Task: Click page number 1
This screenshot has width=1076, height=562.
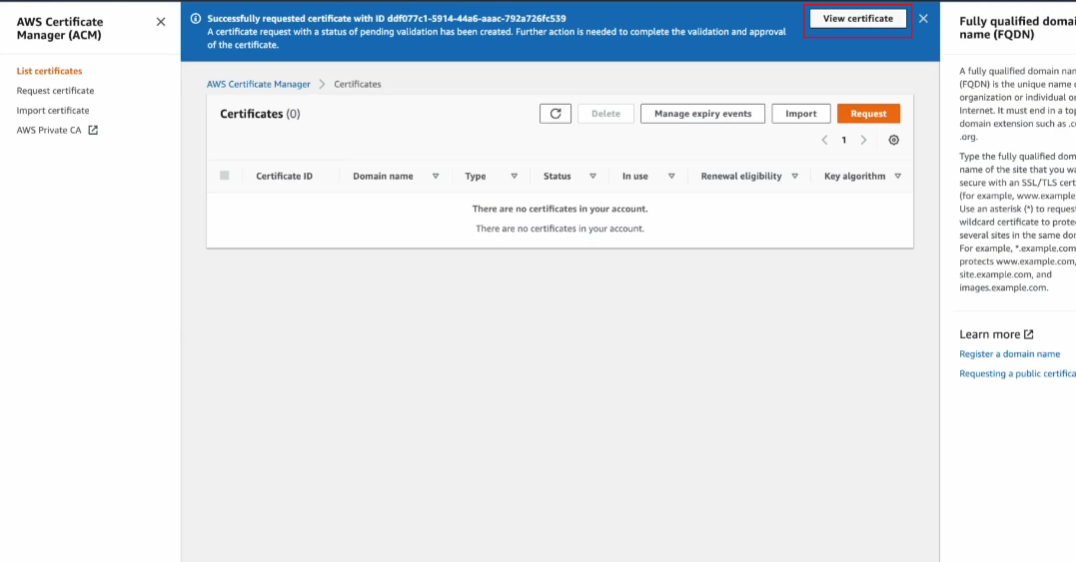Action: tap(844, 140)
